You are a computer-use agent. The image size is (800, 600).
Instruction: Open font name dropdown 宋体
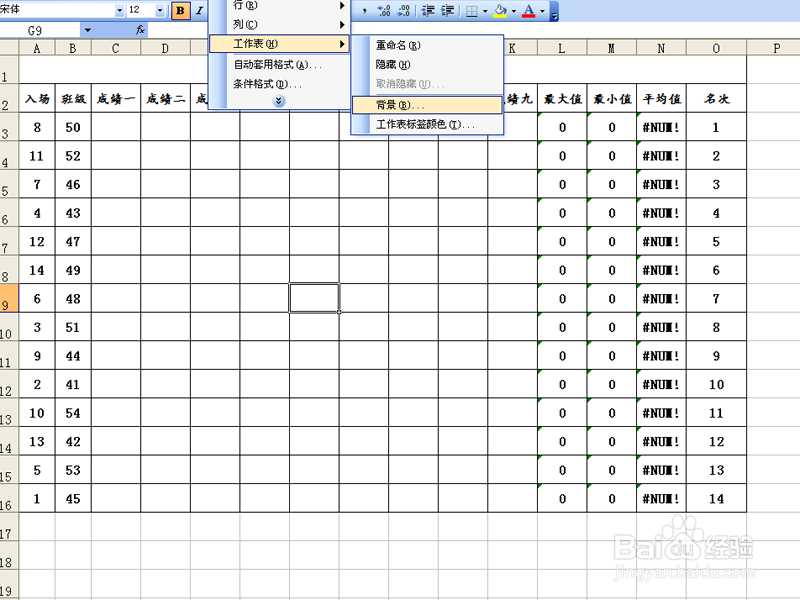tap(119, 10)
